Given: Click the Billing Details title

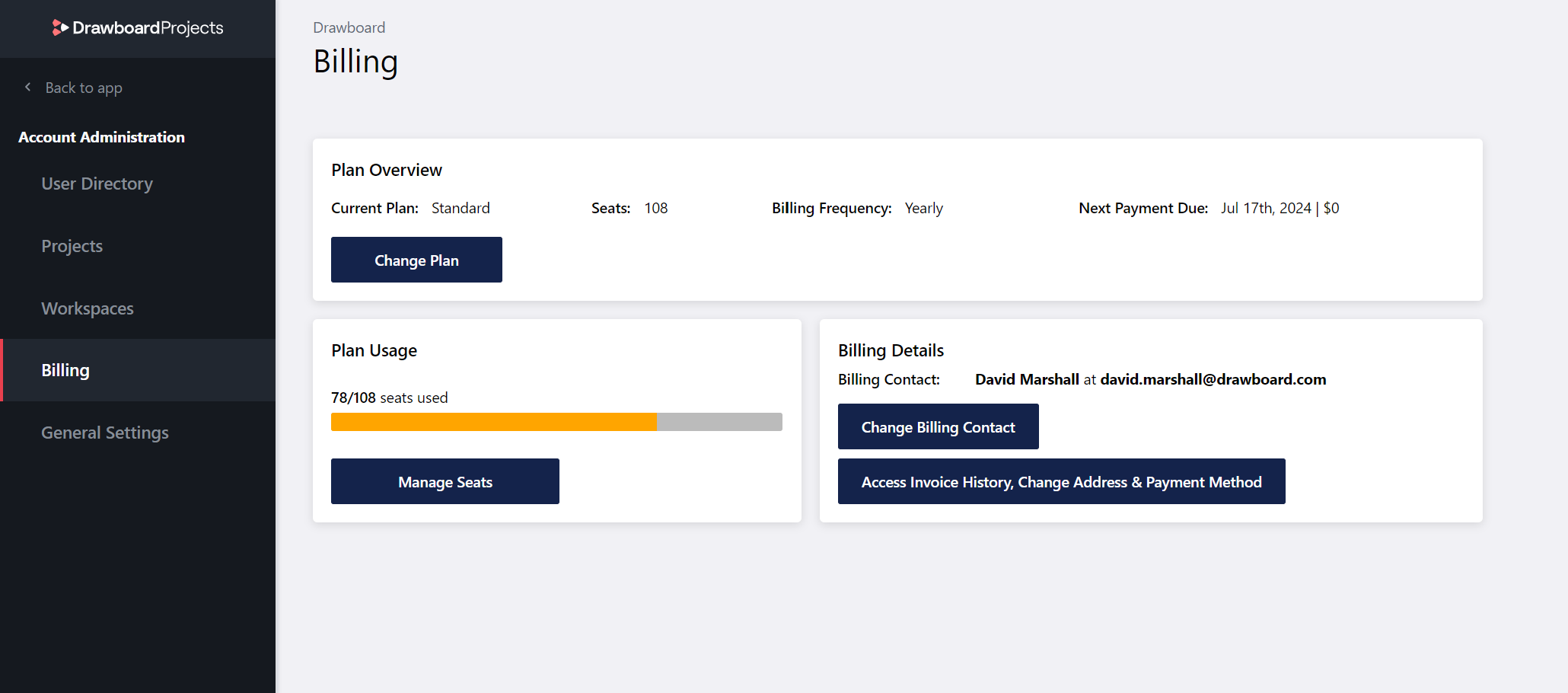Looking at the screenshot, I should point(891,350).
